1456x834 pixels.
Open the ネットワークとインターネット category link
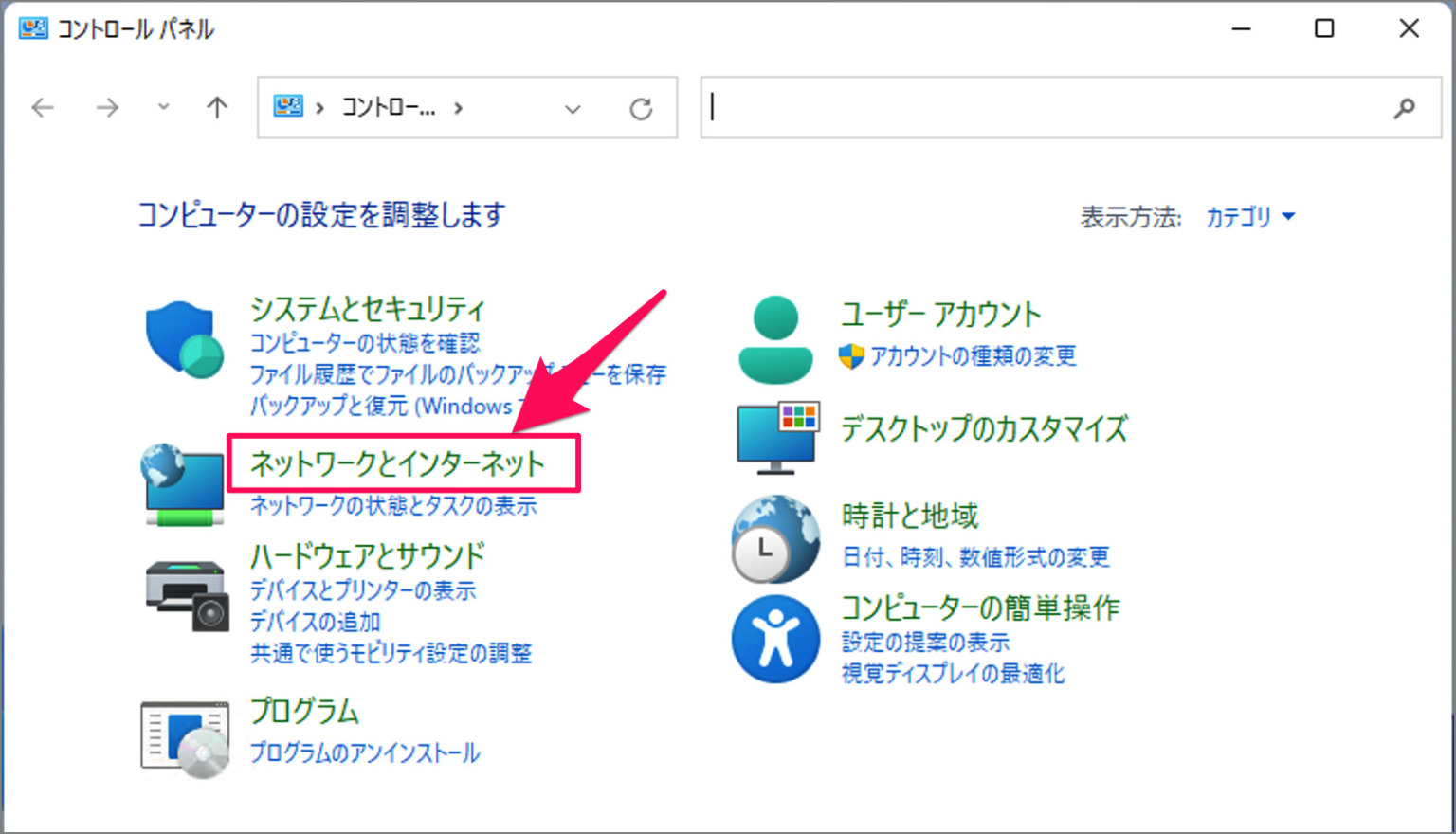click(x=396, y=464)
